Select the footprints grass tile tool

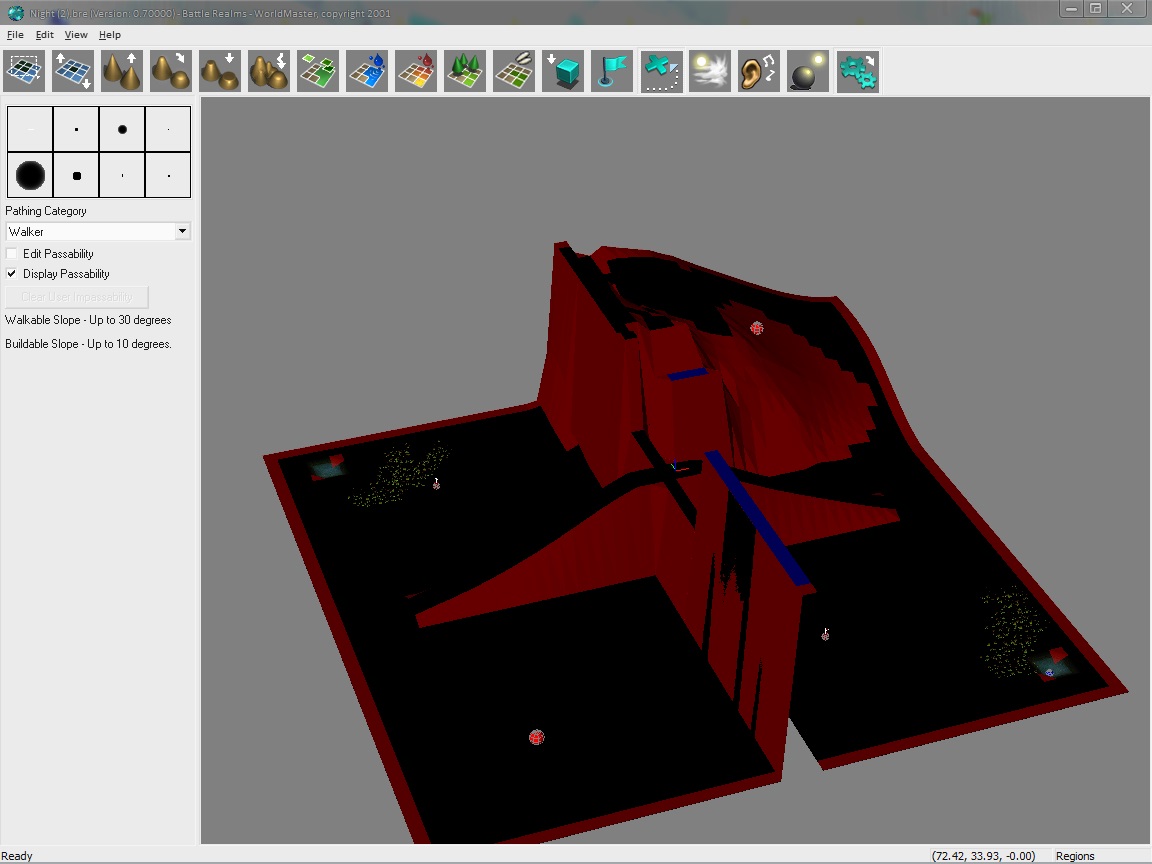[514, 71]
